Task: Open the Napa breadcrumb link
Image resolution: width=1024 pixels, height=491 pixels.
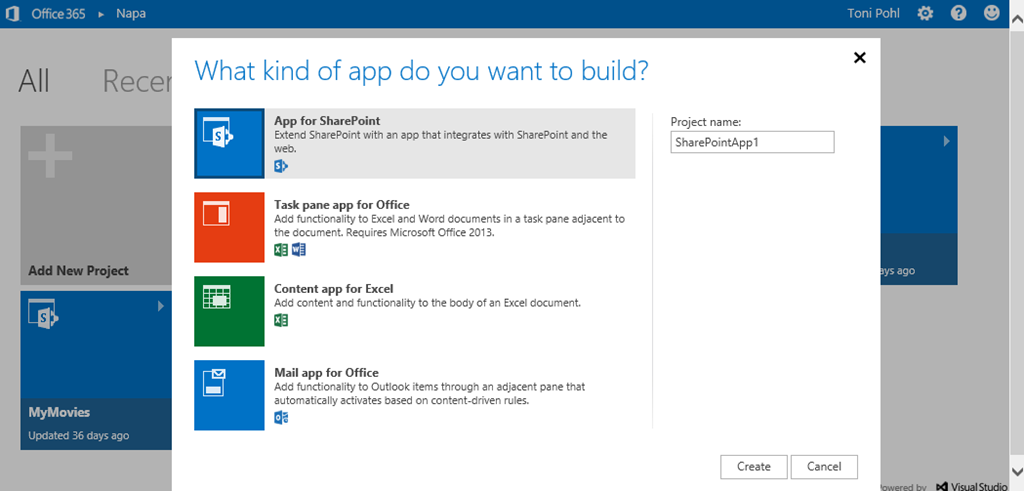Action: (x=130, y=13)
